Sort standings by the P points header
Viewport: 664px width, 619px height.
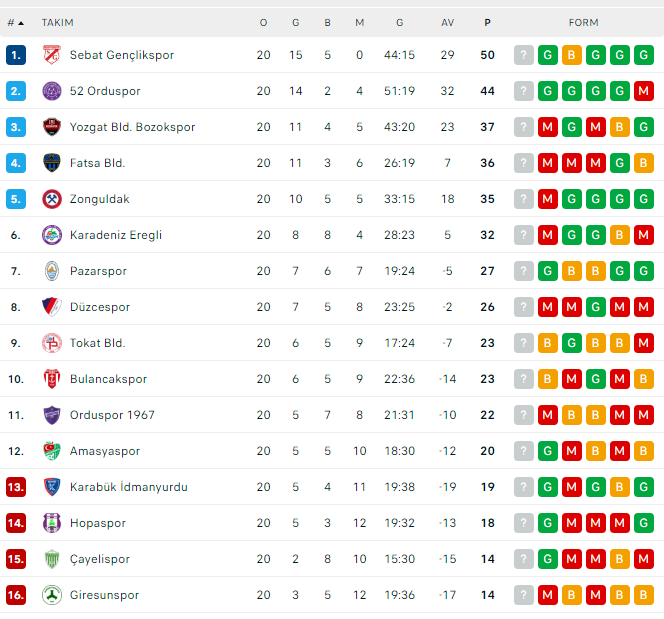[487, 22]
